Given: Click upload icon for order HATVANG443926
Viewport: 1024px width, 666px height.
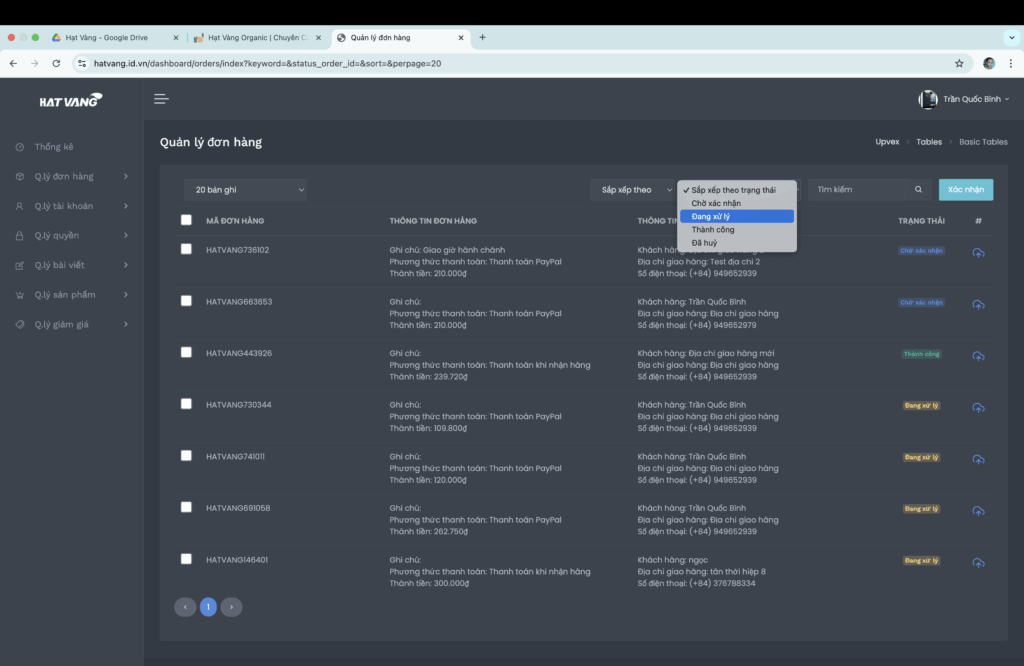Looking at the screenshot, I should point(978,356).
